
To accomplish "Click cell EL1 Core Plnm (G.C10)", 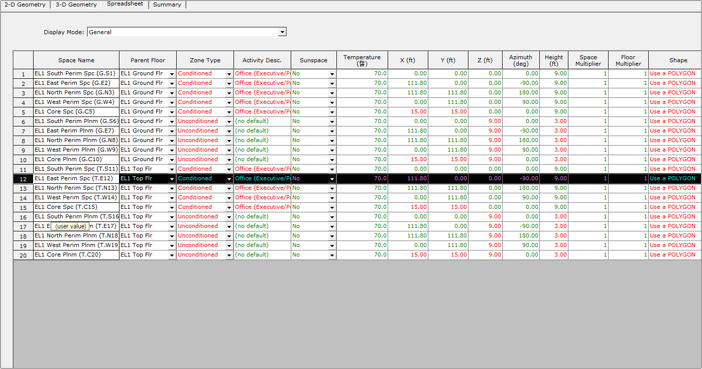I will tap(76, 159).
